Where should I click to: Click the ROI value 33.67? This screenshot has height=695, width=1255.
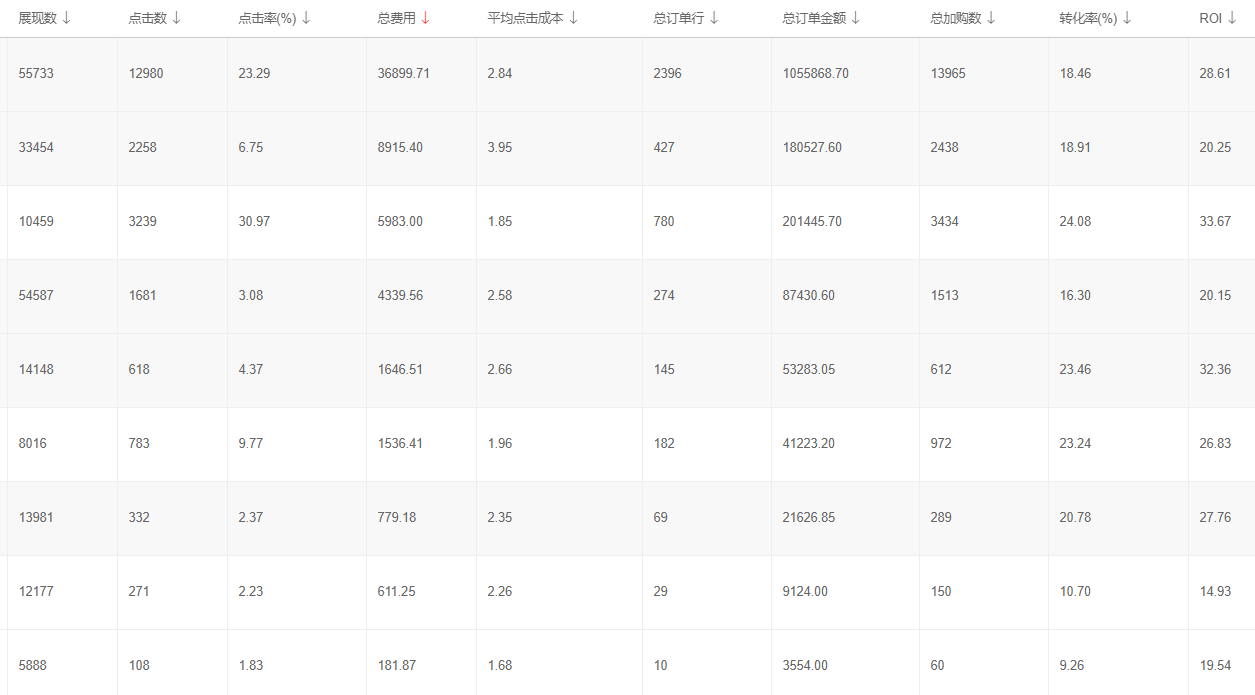pyautogui.click(x=1215, y=222)
